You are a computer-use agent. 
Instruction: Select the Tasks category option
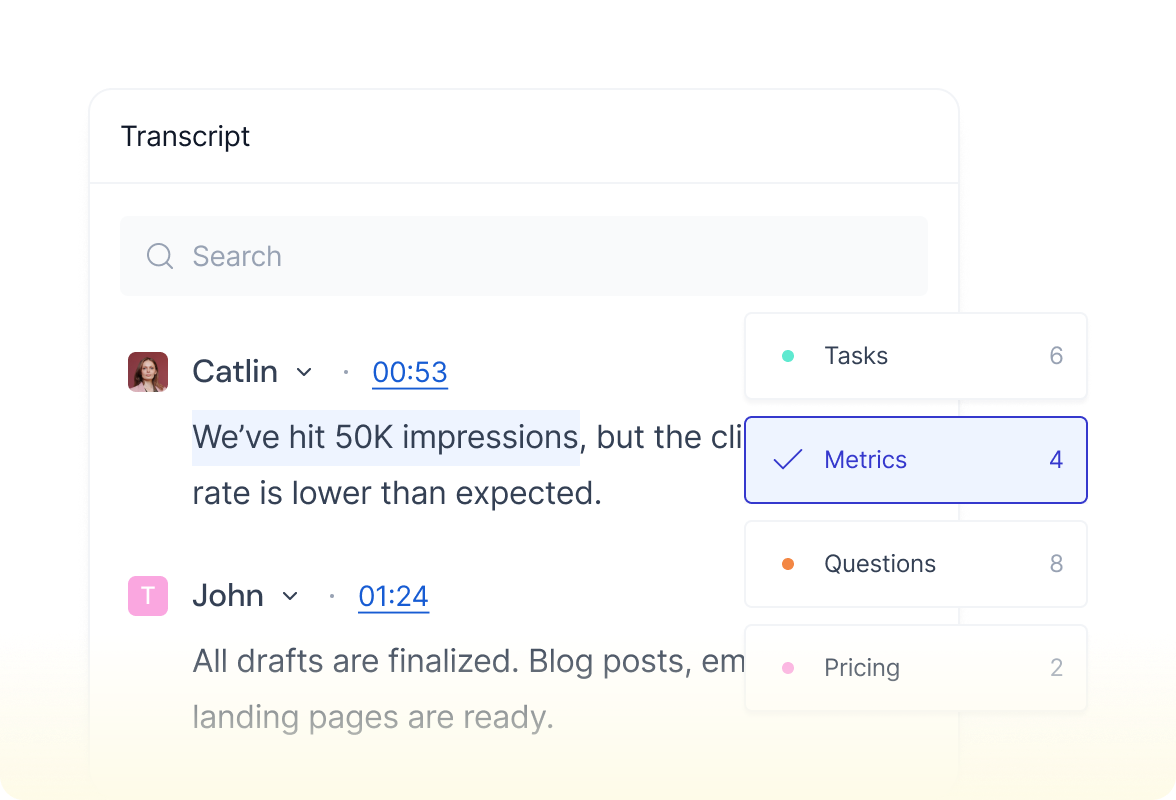tap(915, 356)
